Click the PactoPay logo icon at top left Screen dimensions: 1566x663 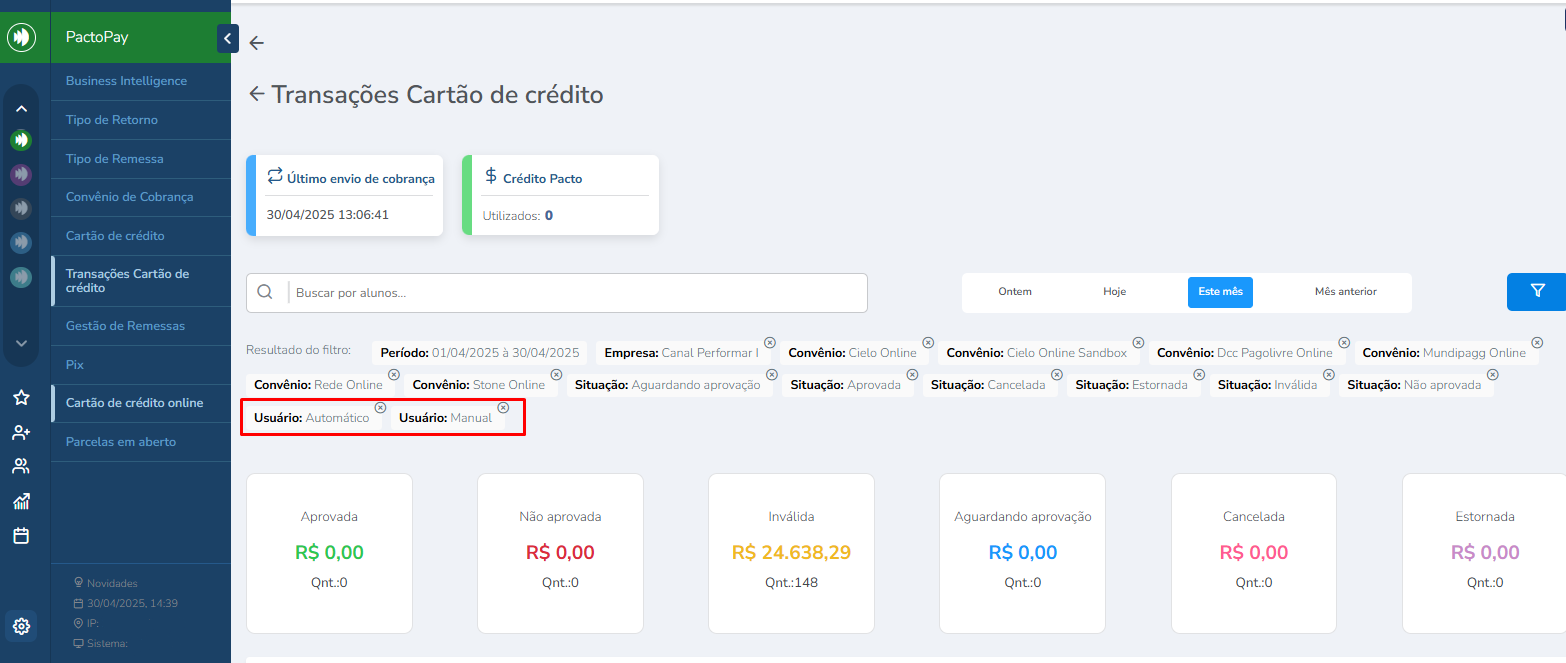pyautogui.click(x=20, y=38)
